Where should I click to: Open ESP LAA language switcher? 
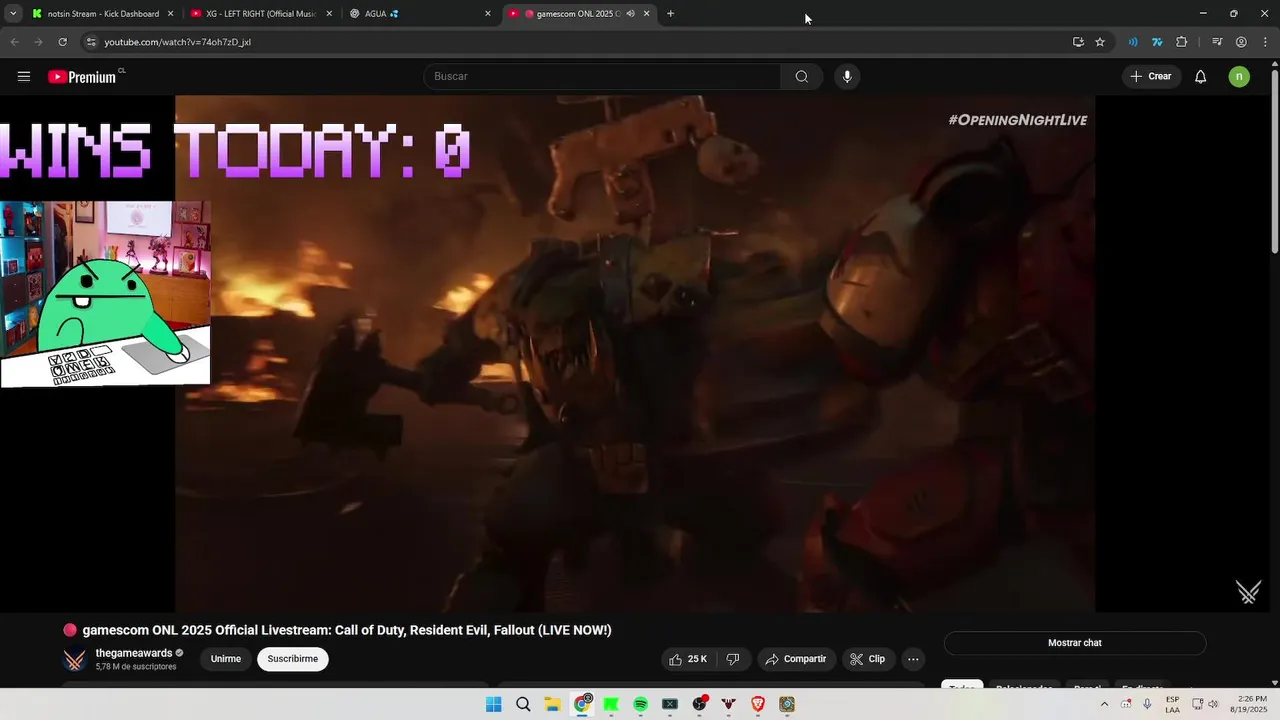pos(1172,704)
